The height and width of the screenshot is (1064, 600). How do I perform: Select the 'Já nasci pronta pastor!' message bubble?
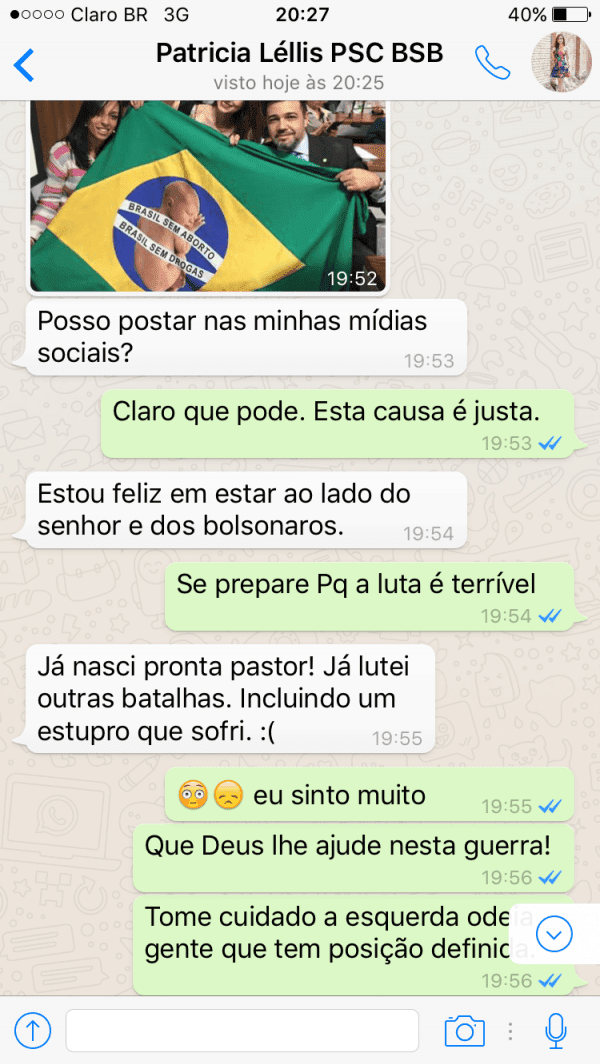coord(231,698)
